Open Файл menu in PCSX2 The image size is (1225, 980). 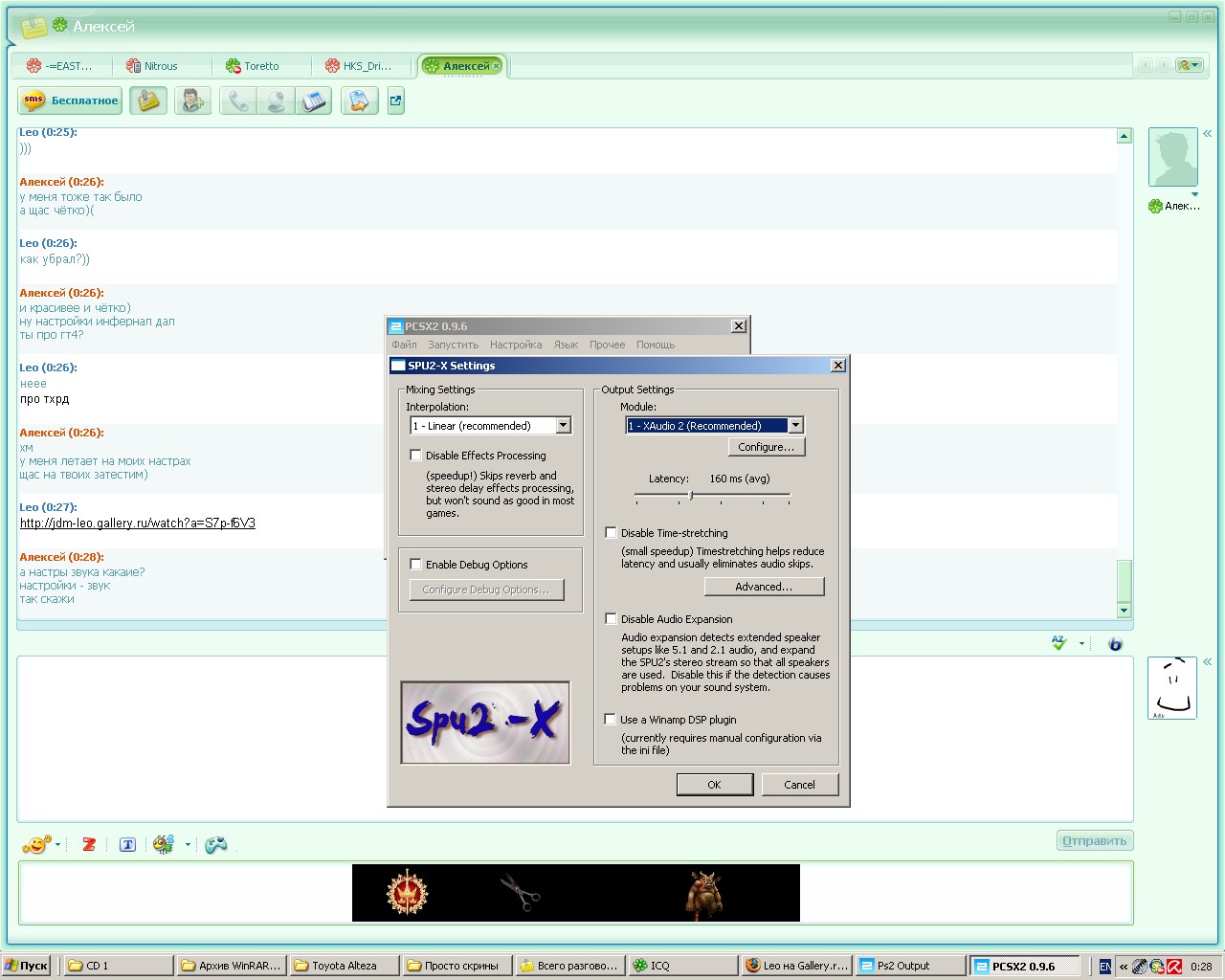click(404, 345)
